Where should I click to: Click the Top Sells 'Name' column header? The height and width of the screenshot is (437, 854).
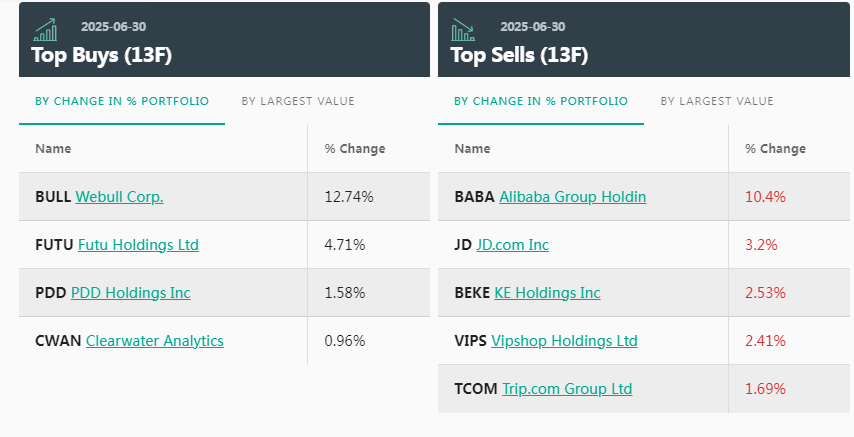tap(472, 149)
